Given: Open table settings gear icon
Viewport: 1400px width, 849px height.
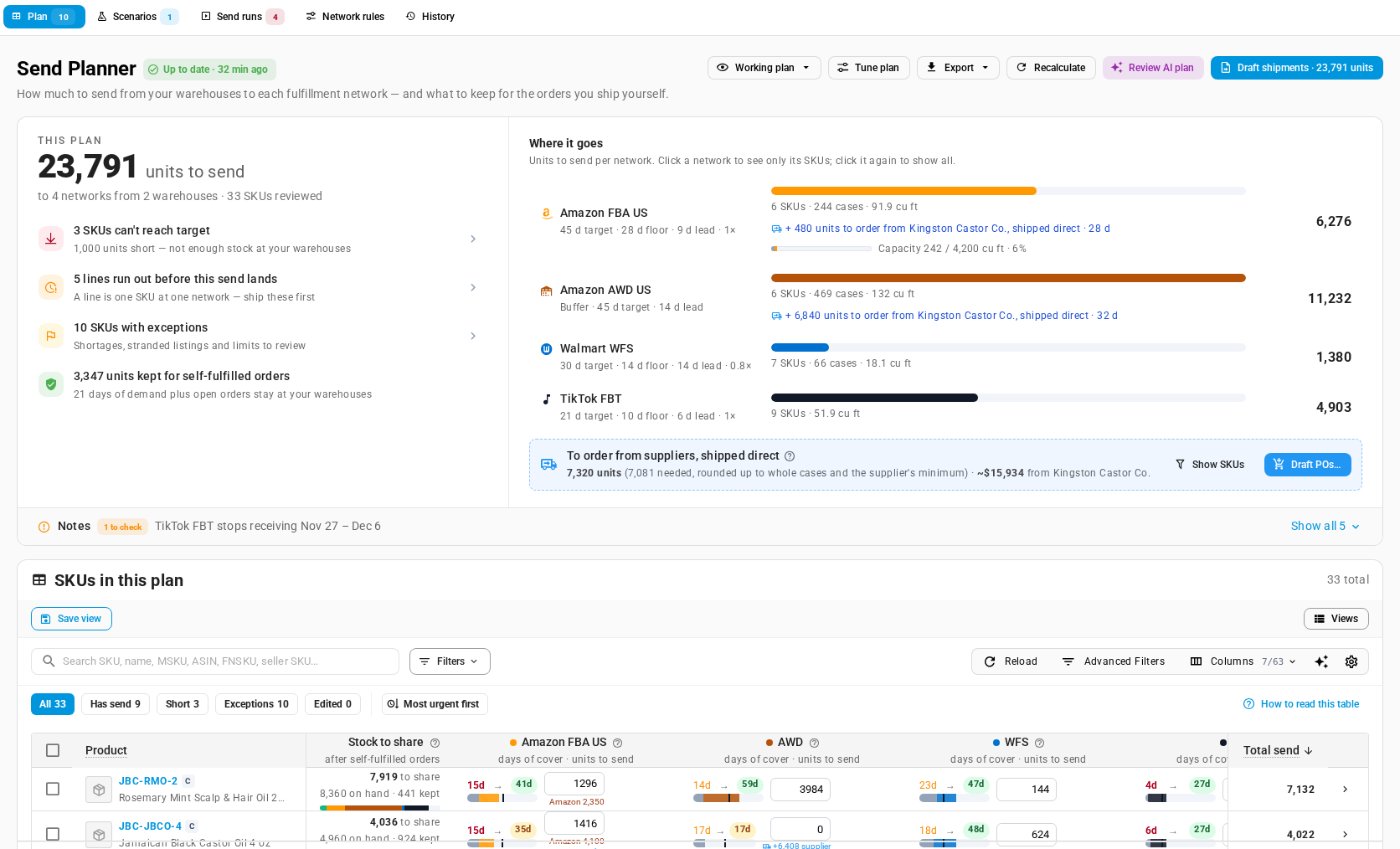Looking at the screenshot, I should (1351, 661).
